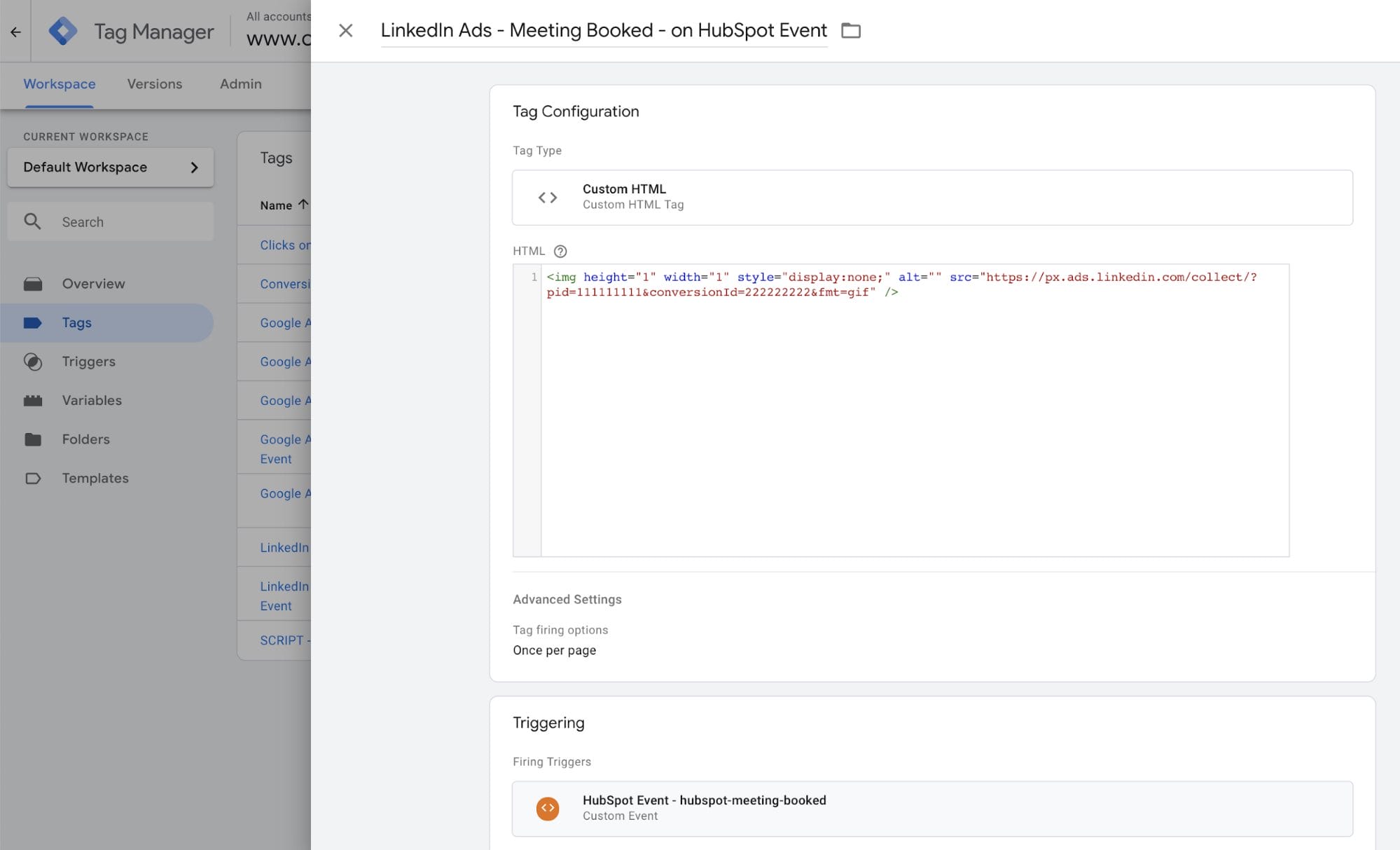Click the Triggers sidebar icon
The width and height of the screenshot is (1400, 850).
pos(33,361)
